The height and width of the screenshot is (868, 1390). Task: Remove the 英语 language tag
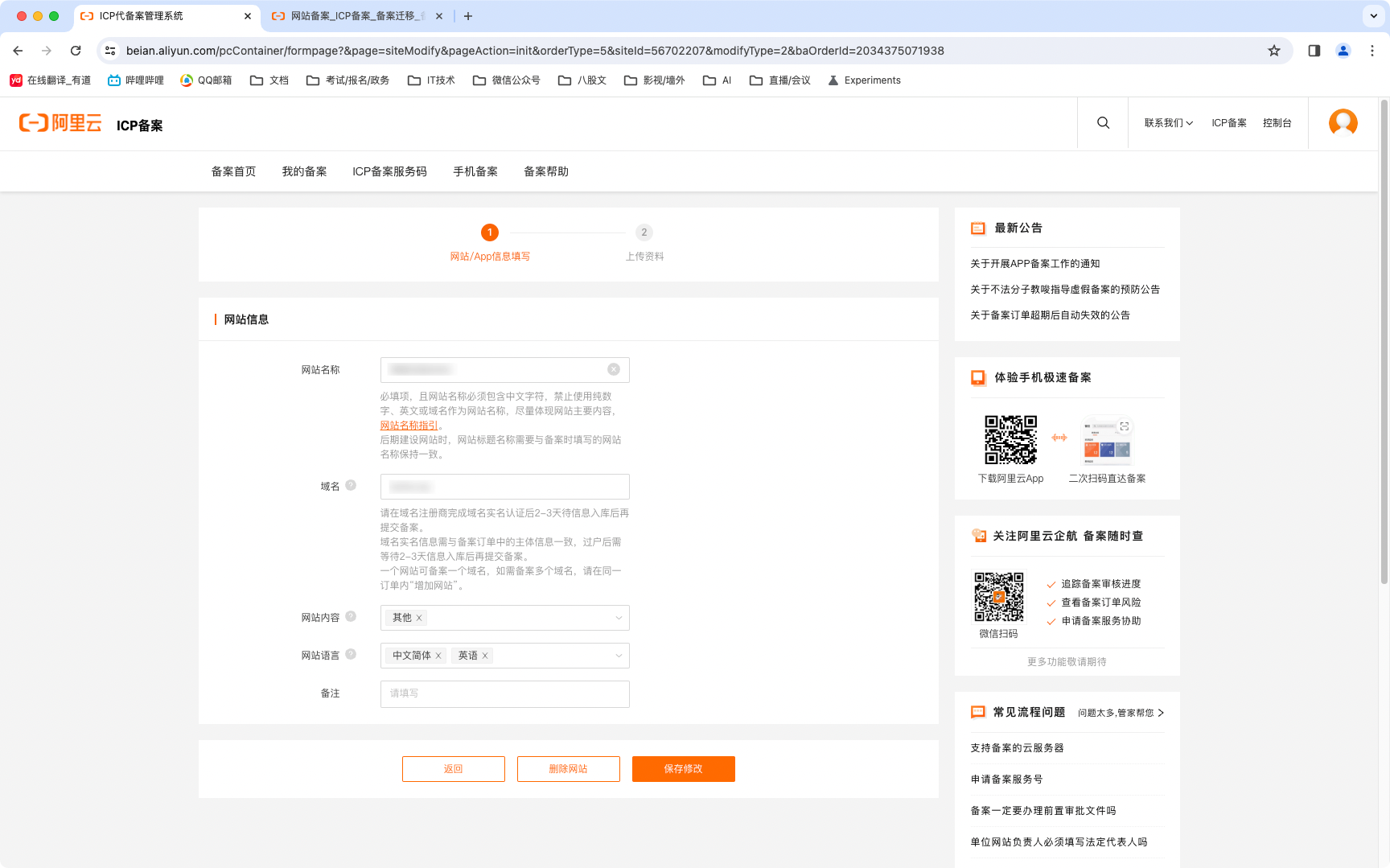coord(485,656)
